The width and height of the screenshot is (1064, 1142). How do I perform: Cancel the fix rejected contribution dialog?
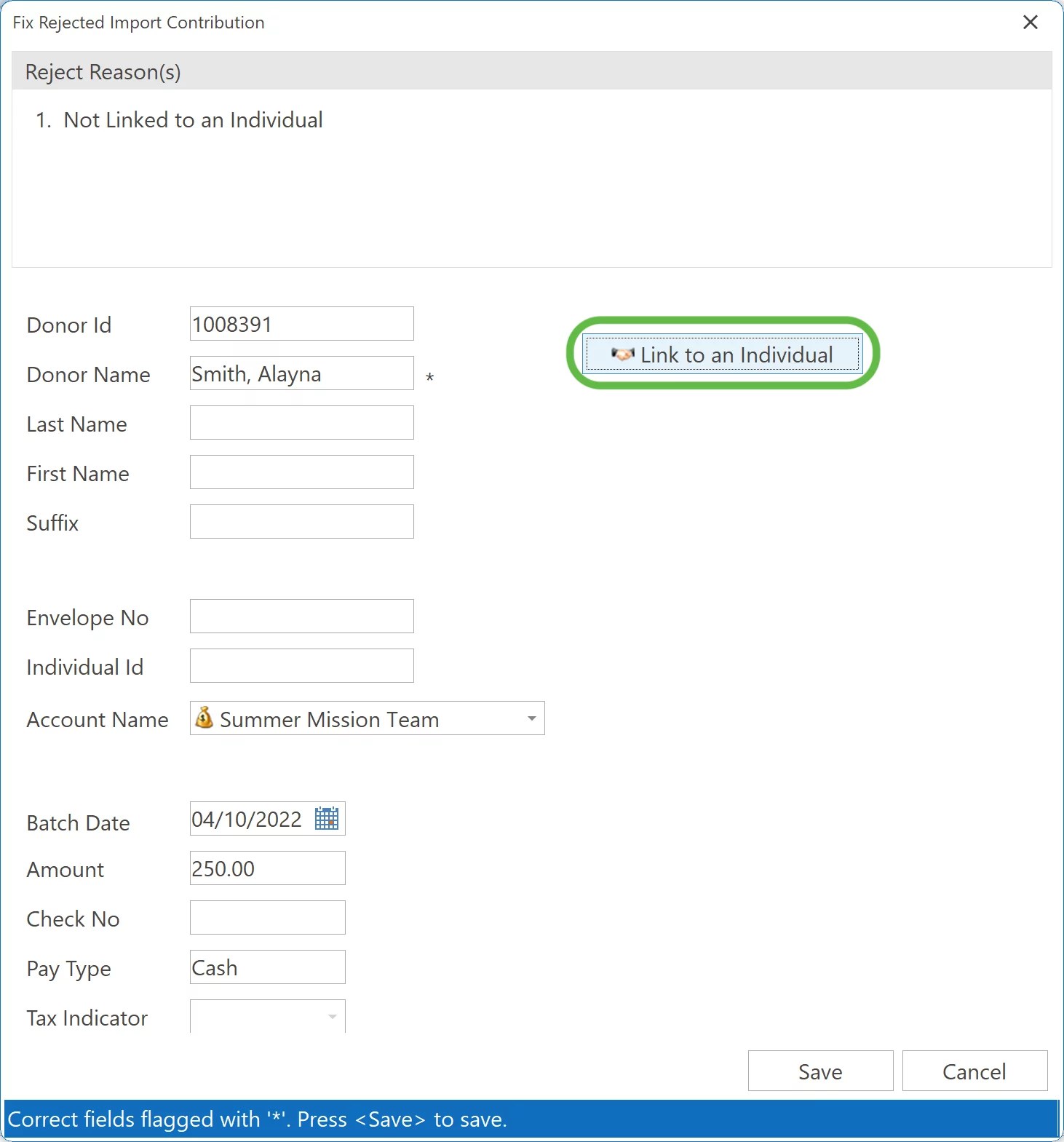pyautogui.click(x=974, y=1071)
